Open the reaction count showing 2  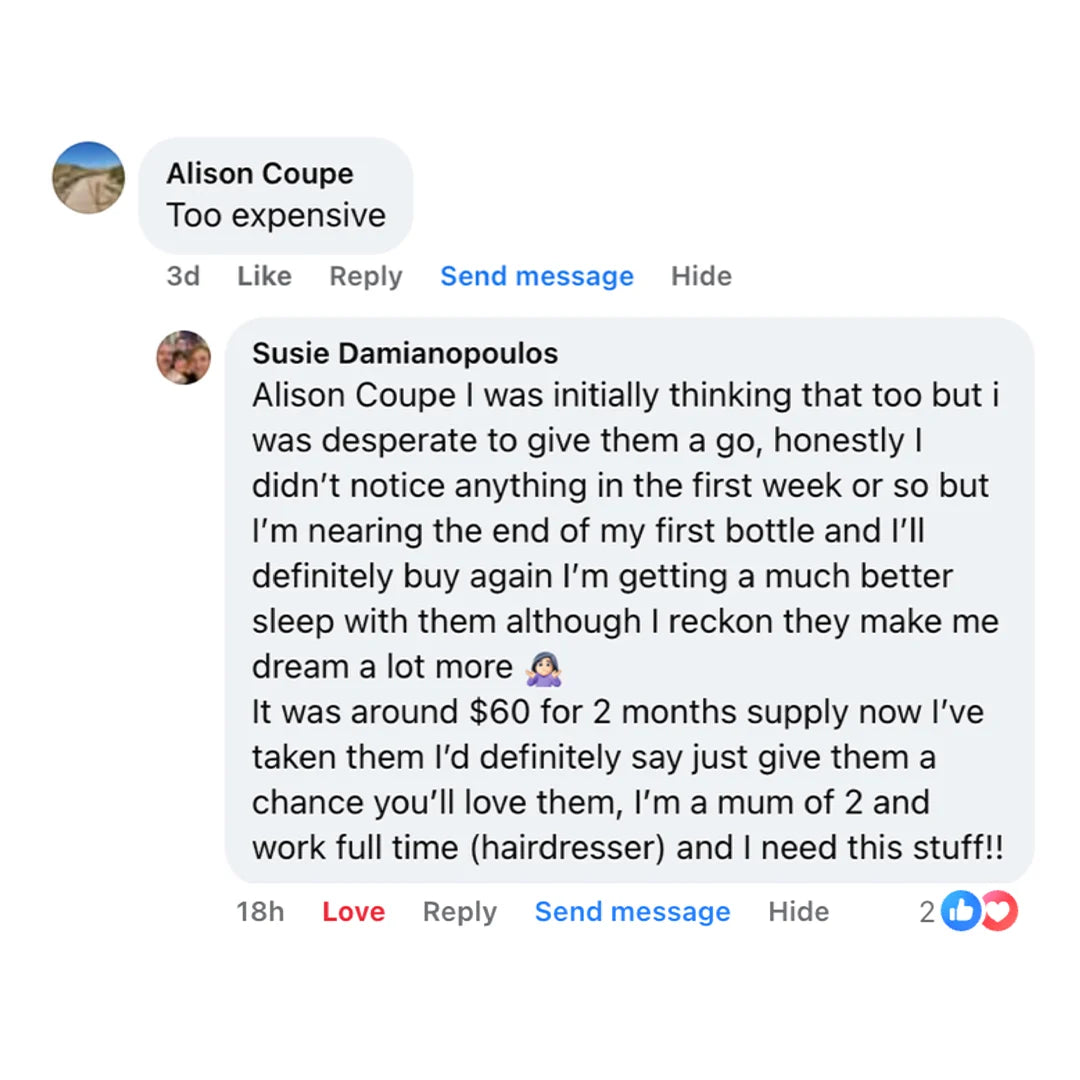click(x=927, y=912)
